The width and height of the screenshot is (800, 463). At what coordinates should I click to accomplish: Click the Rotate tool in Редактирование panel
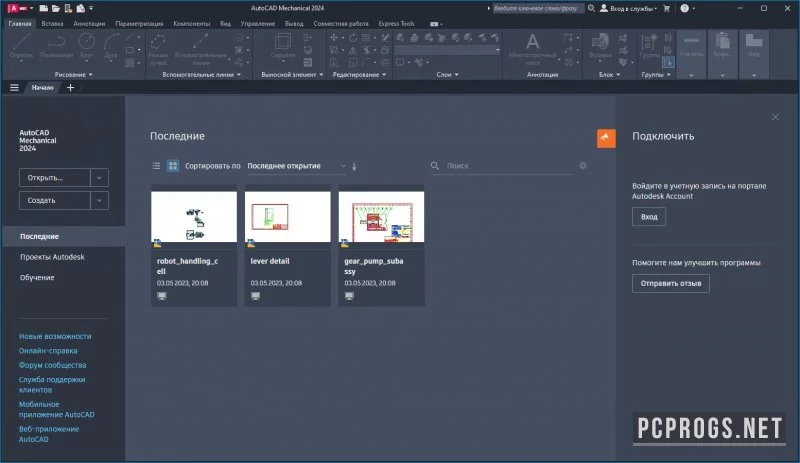(353, 38)
